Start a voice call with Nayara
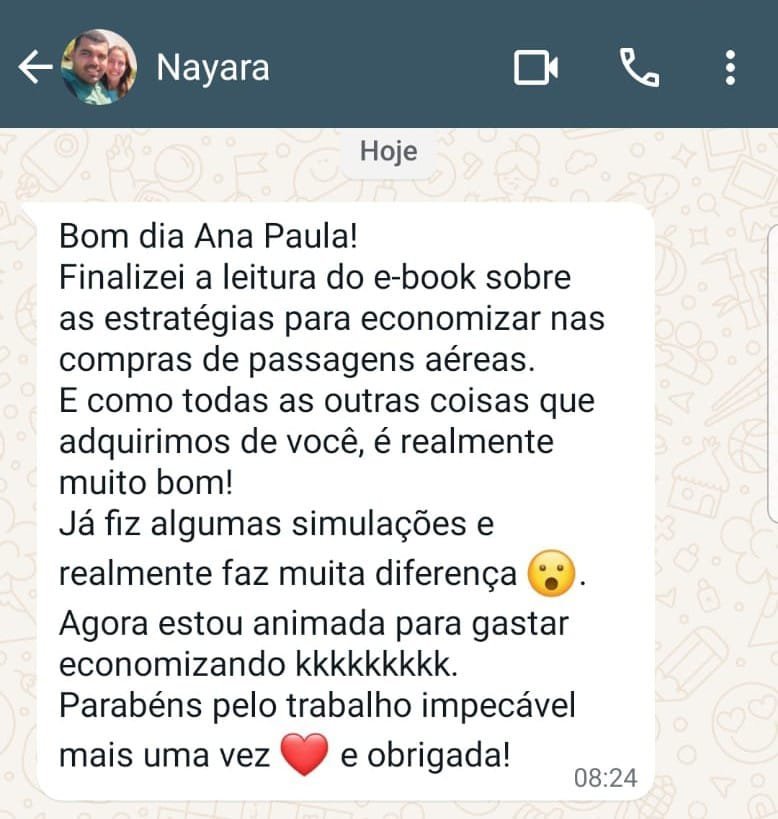The image size is (778, 819). click(x=640, y=67)
